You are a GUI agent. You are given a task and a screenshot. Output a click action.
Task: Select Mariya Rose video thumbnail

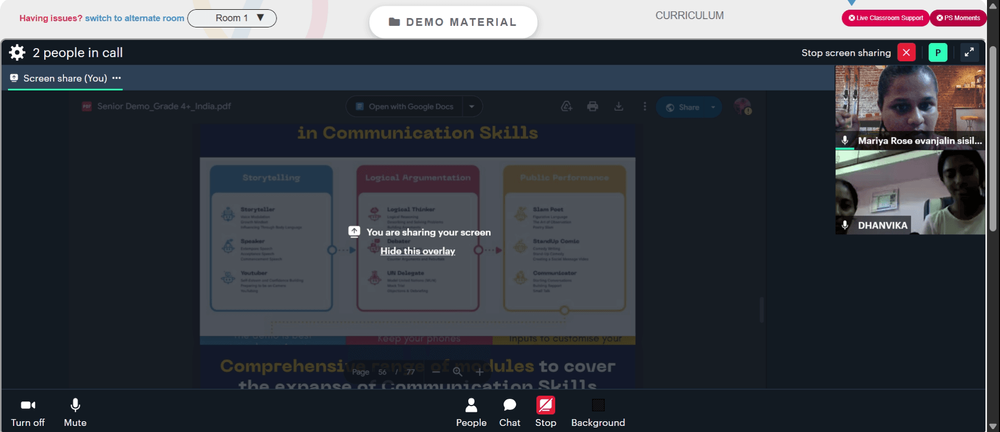(910, 107)
